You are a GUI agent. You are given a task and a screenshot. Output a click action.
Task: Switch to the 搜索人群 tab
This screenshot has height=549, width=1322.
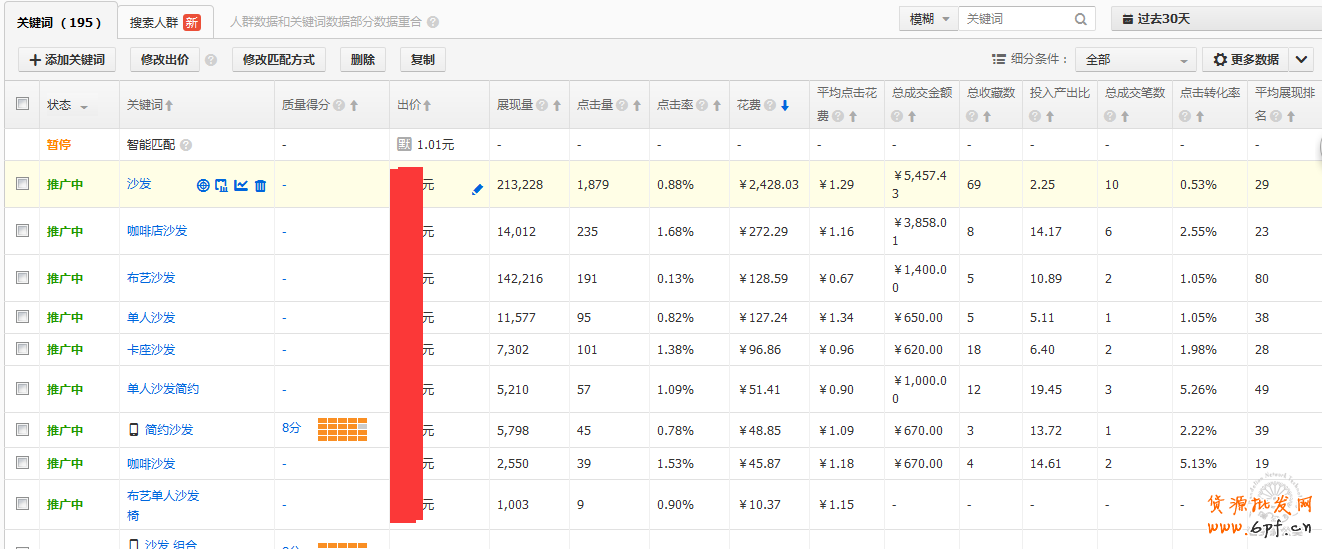tap(164, 21)
